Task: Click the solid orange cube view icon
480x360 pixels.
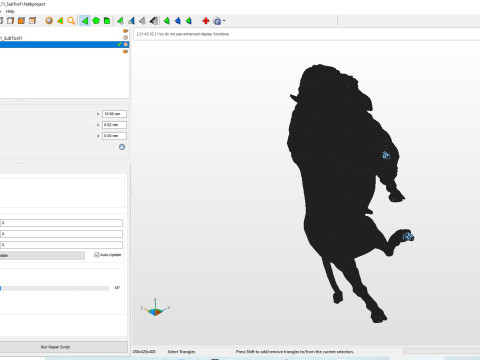Action: (21, 21)
